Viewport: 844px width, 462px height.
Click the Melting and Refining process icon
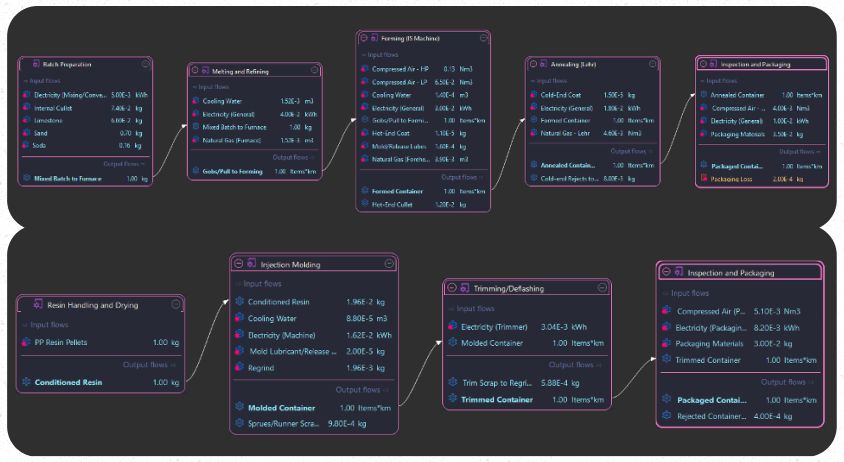pyautogui.click(x=205, y=72)
